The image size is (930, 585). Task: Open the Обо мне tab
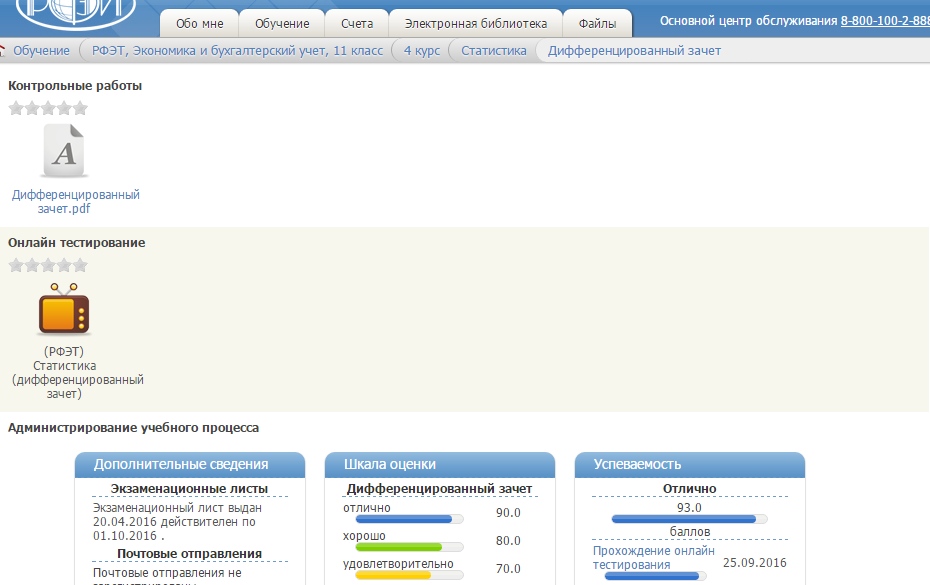pyautogui.click(x=200, y=23)
